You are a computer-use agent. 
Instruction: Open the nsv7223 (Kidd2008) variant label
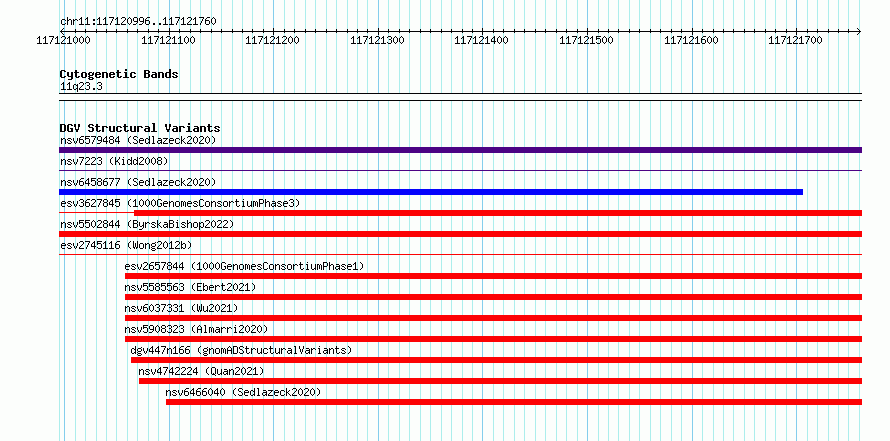[114, 161]
